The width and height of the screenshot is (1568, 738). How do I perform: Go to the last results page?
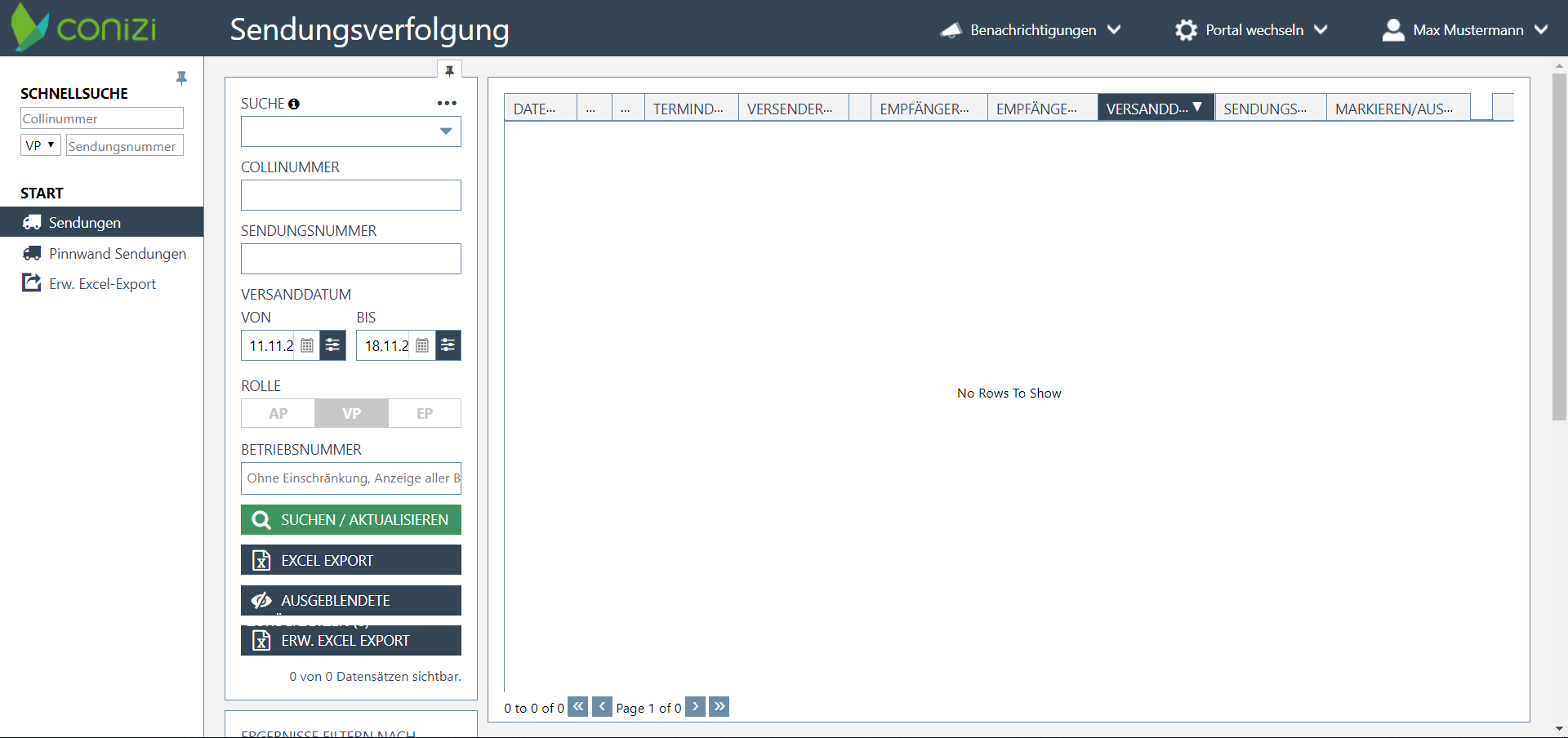click(719, 706)
